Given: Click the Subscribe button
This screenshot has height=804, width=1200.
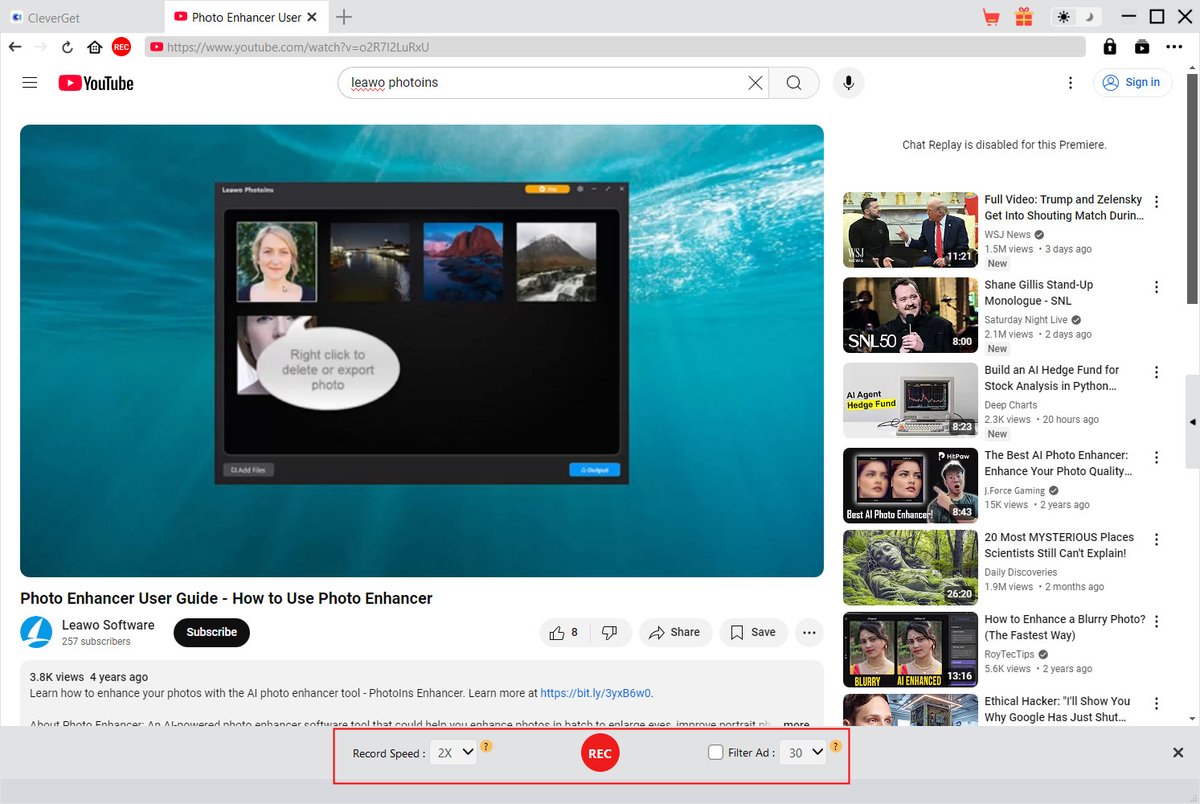Looking at the screenshot, I should (211, 632).
